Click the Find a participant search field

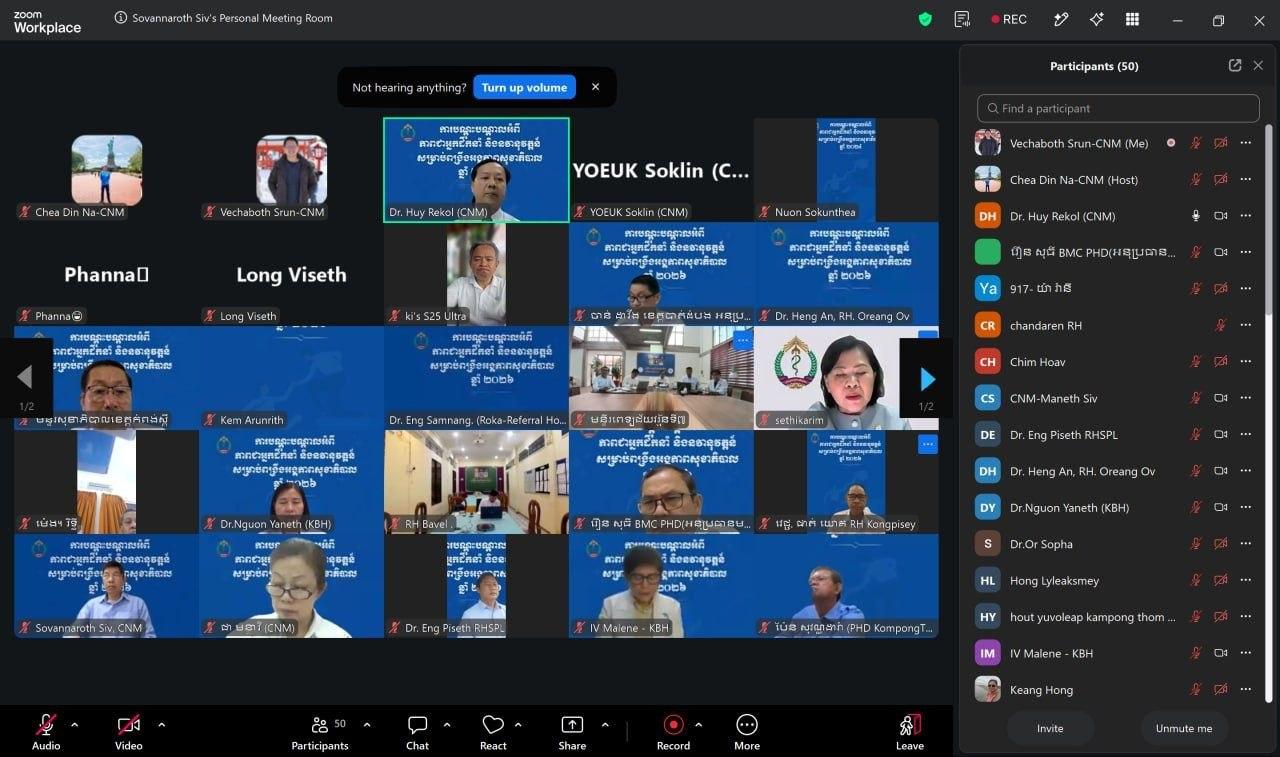coord(1118,108)
